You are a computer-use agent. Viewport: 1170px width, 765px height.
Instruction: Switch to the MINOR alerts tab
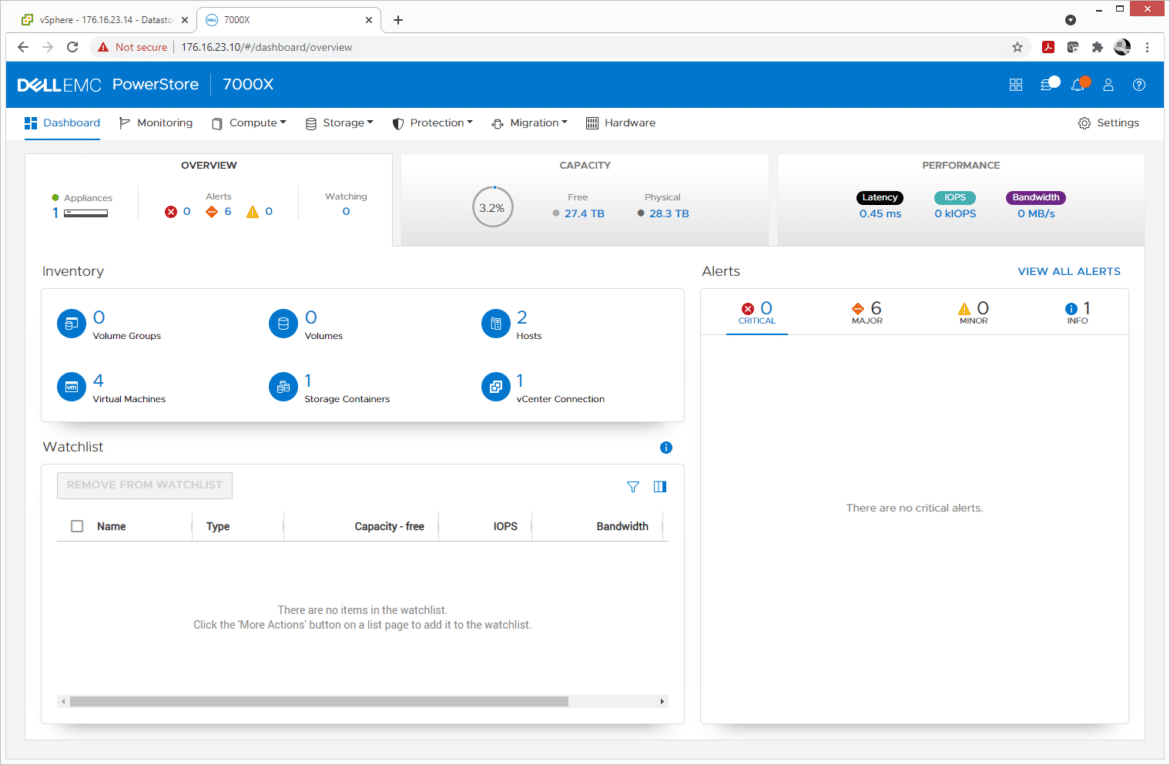point(973,313)
